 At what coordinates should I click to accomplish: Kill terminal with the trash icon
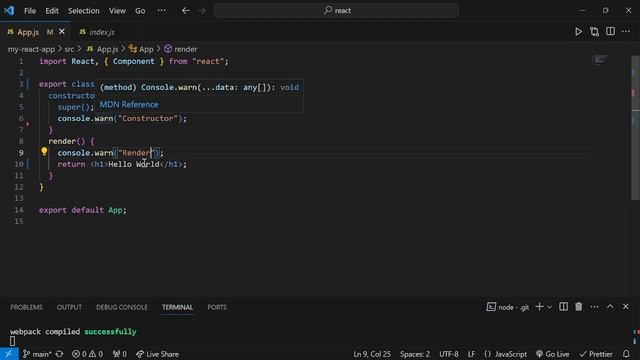(x=579, y=307)
